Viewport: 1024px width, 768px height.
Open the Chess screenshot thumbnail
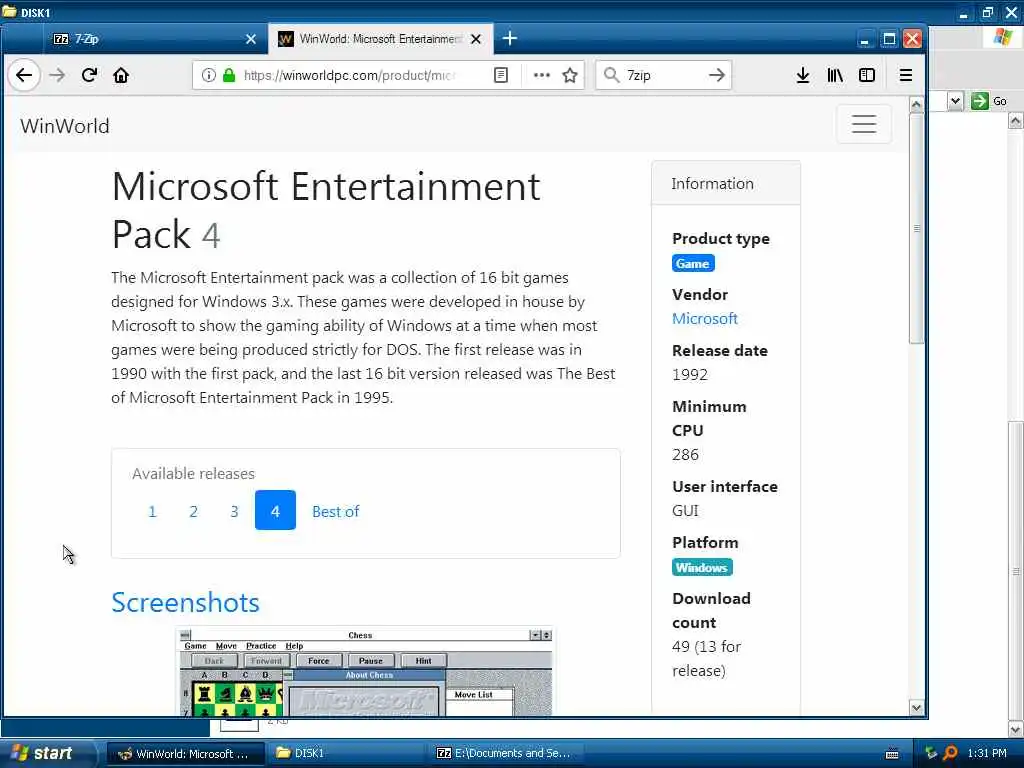(x=364, y=671)
